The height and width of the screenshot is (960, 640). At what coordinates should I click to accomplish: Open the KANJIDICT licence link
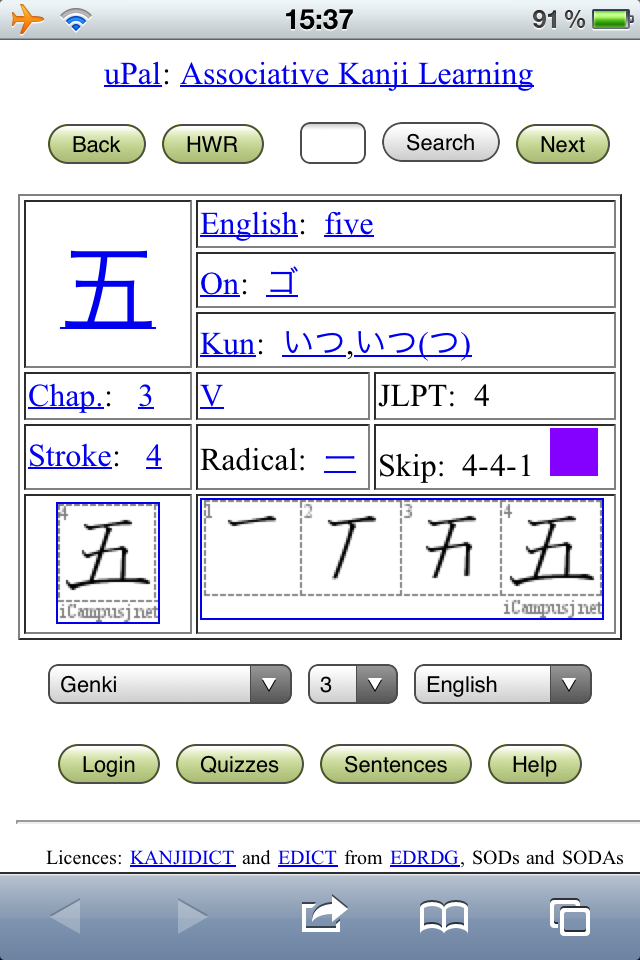(183, 858)
